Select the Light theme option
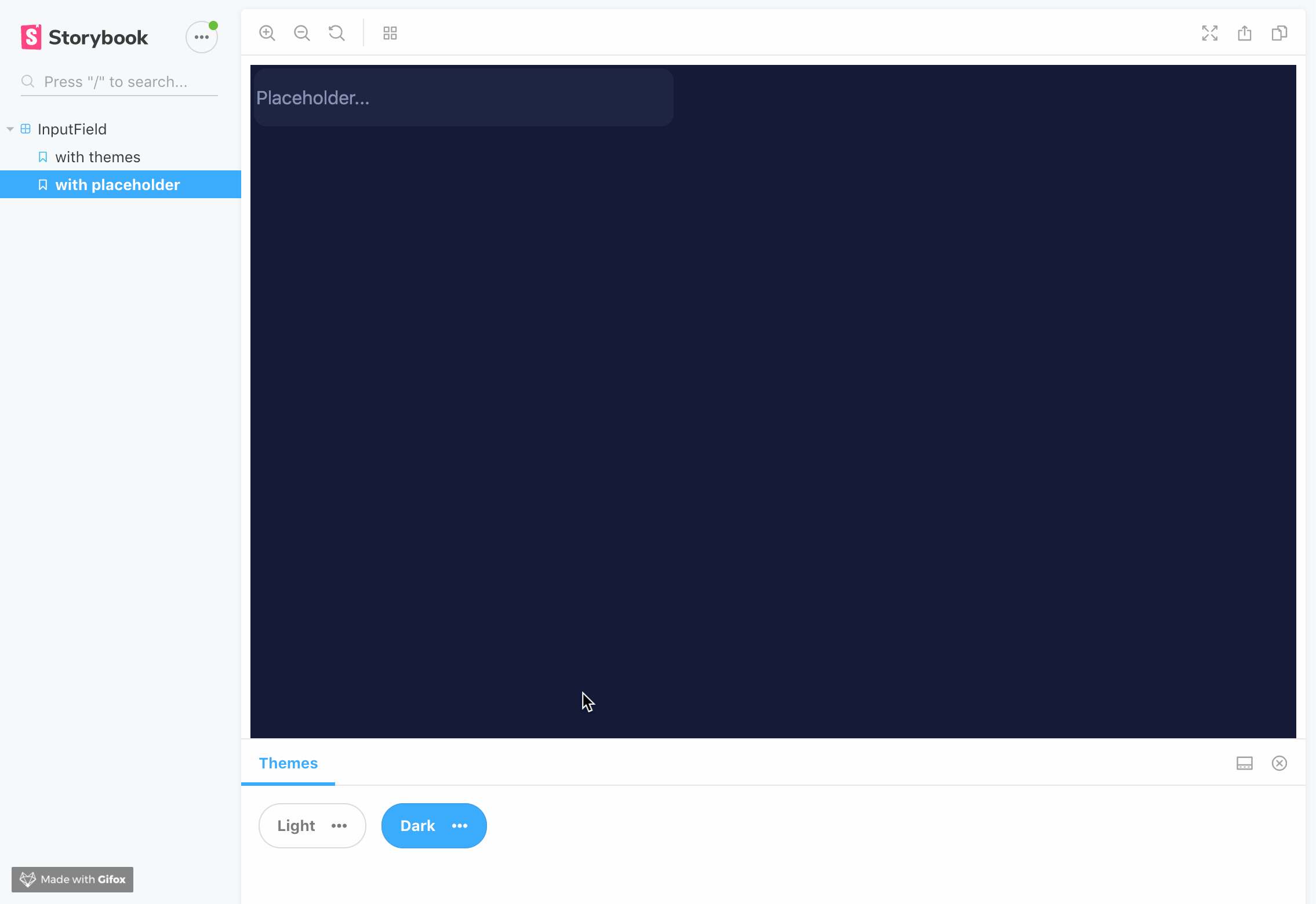The width and height of the screenshot is (1316, 904). click(x=296, y=826)
